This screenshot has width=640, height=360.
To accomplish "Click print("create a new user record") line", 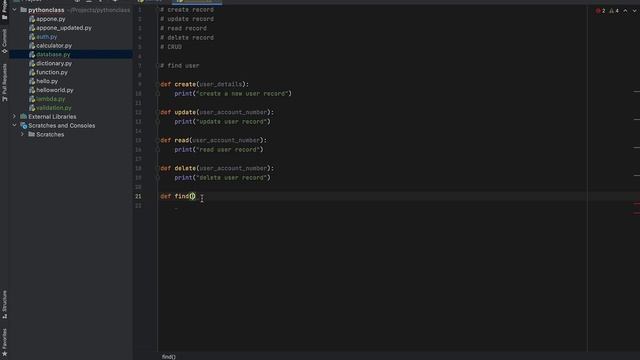I will click(x=233, y=93).
